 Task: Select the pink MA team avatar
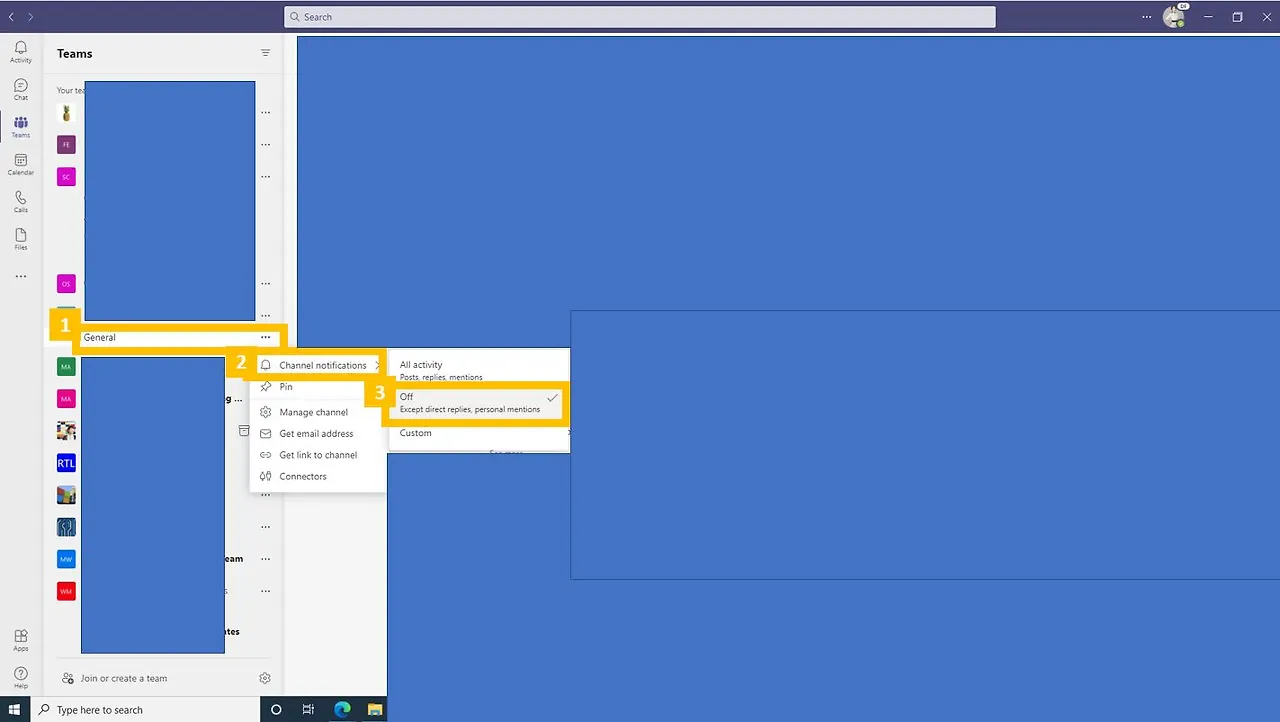click(66, 399)
